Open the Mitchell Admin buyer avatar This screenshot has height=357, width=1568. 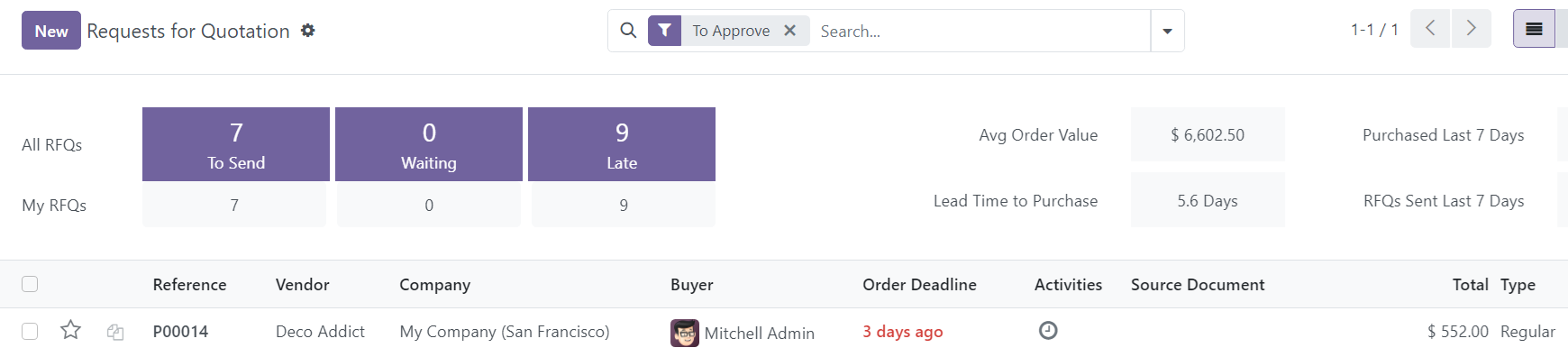click(x=685, y=333)
